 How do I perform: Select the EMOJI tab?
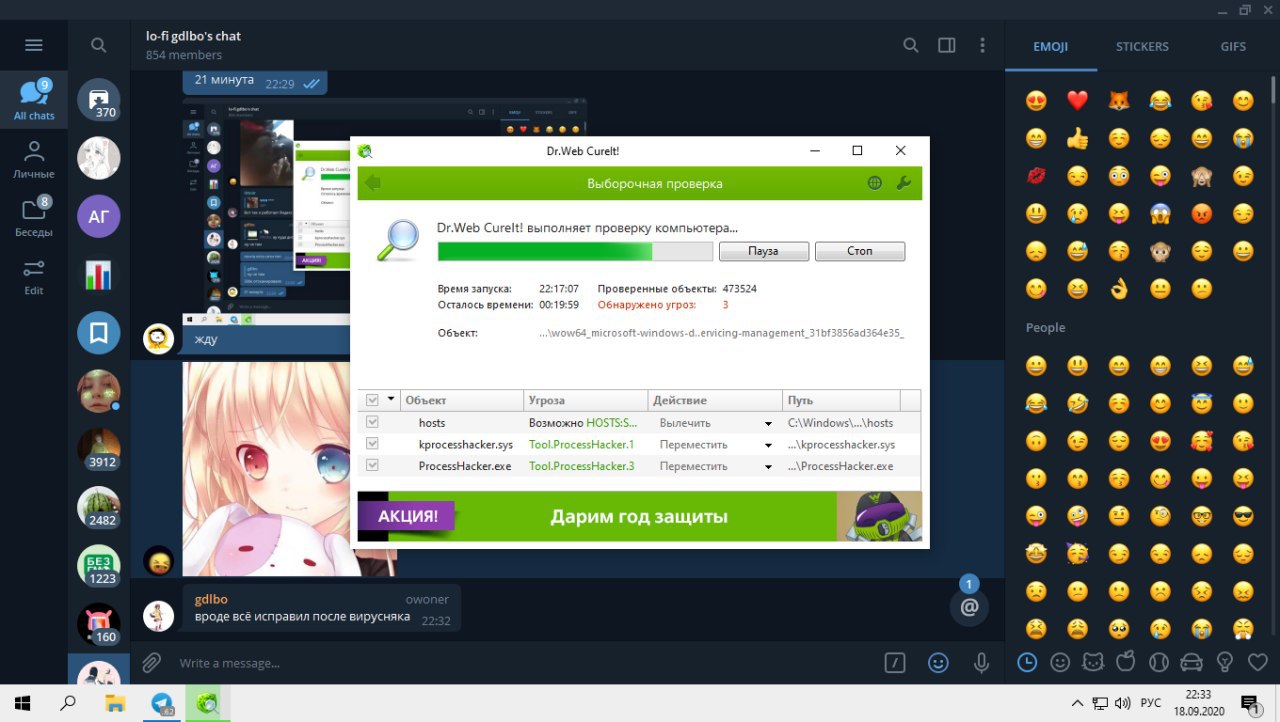click(x=1051, y=46)
